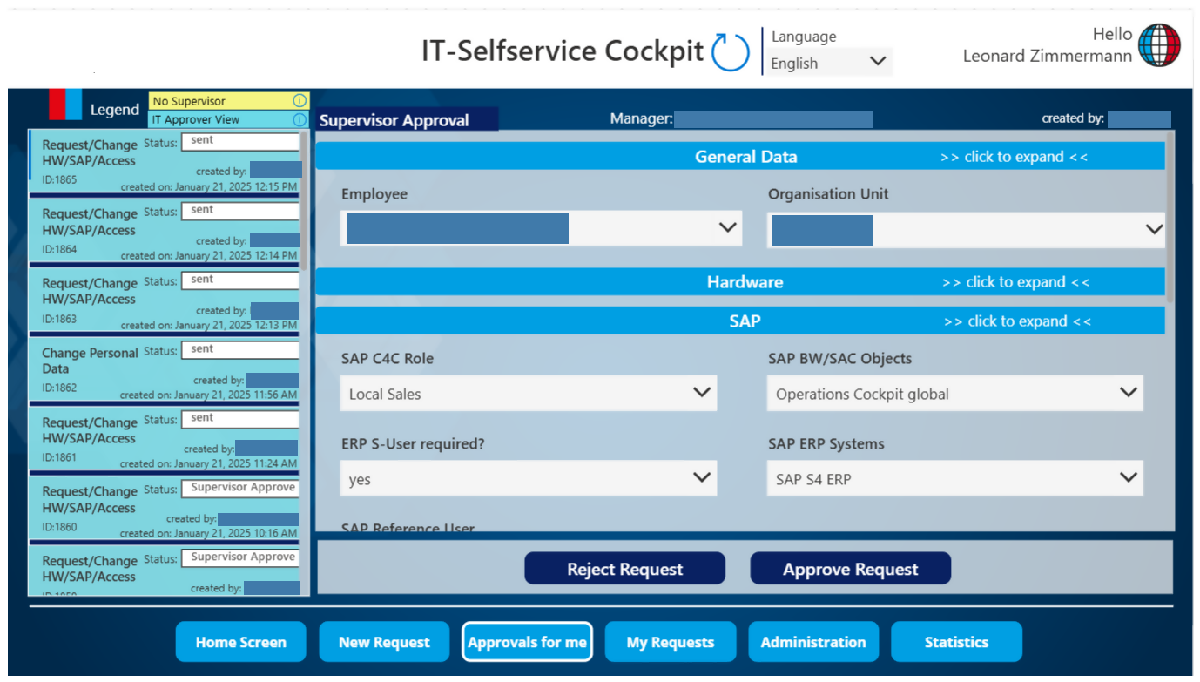The width and height of the screenshot is (1200, 682).
Task: Click the Approve Request button
Action: click(x=851, y=569)
